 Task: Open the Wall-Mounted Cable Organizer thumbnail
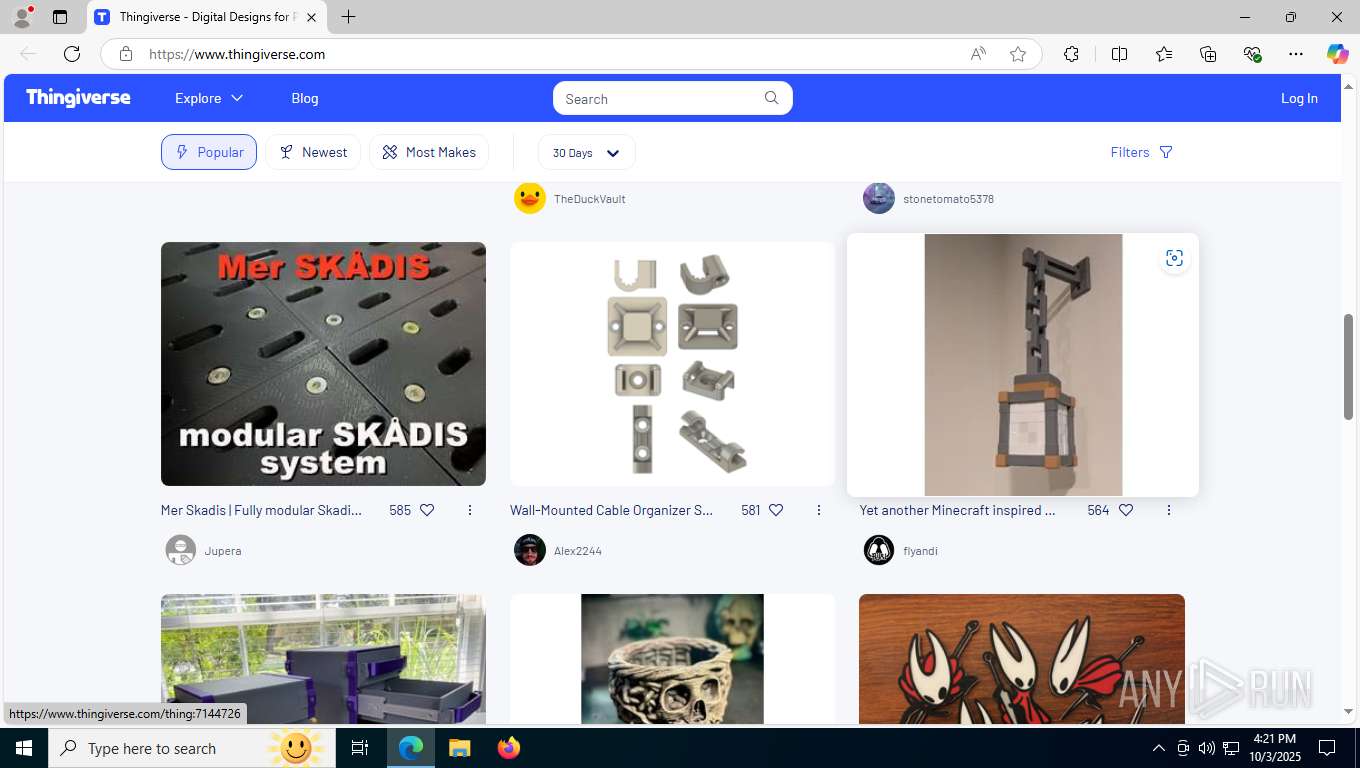click(672, 364)
